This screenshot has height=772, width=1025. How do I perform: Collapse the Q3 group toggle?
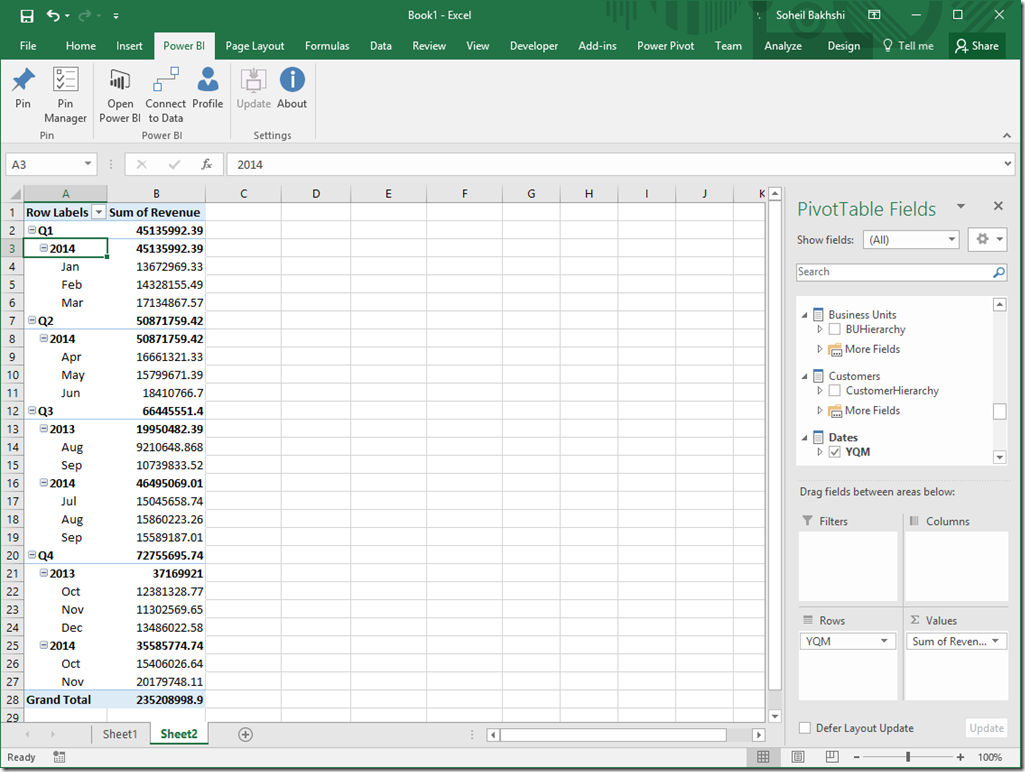(31, 411)
